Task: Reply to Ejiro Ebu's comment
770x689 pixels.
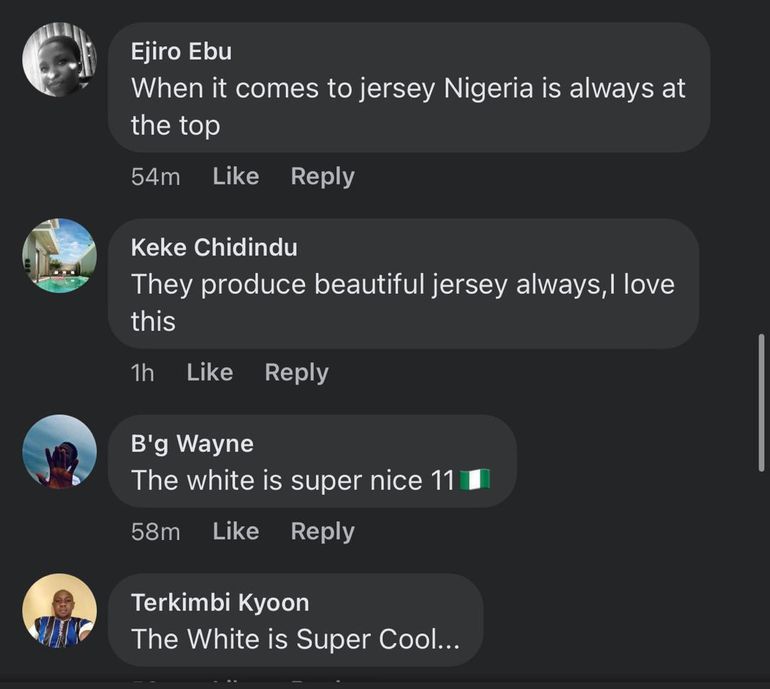Action: (322, 176)
